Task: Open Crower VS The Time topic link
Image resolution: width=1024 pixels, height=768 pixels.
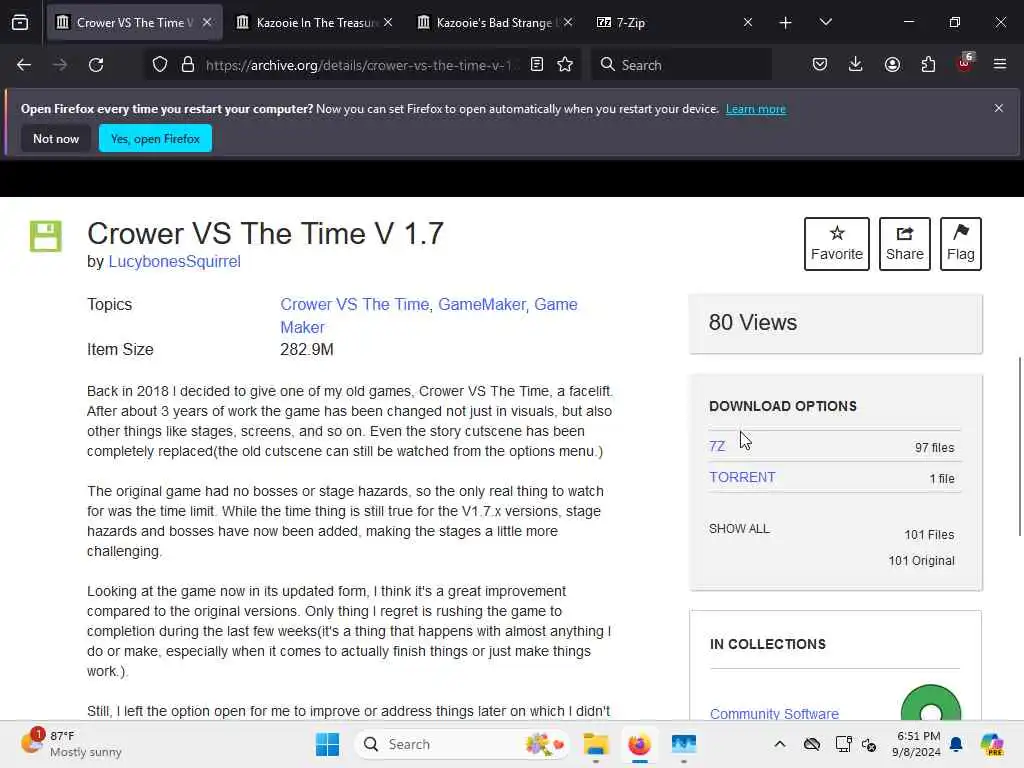Action: click(x=355, y=304)
